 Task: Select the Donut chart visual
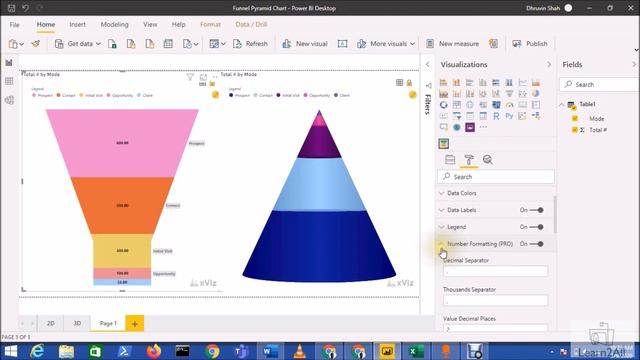pos(443,105)
